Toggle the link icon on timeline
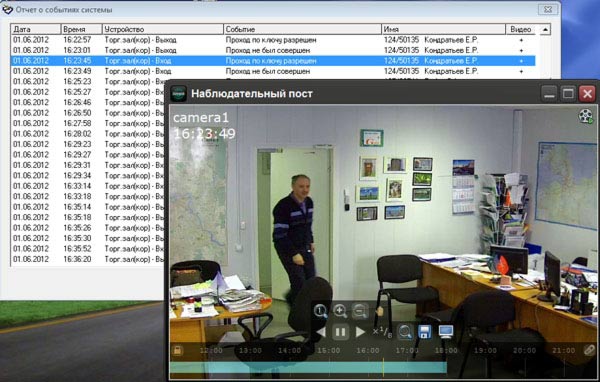The image size is (600, 382). pyautogui.click(x=589, y=350)
